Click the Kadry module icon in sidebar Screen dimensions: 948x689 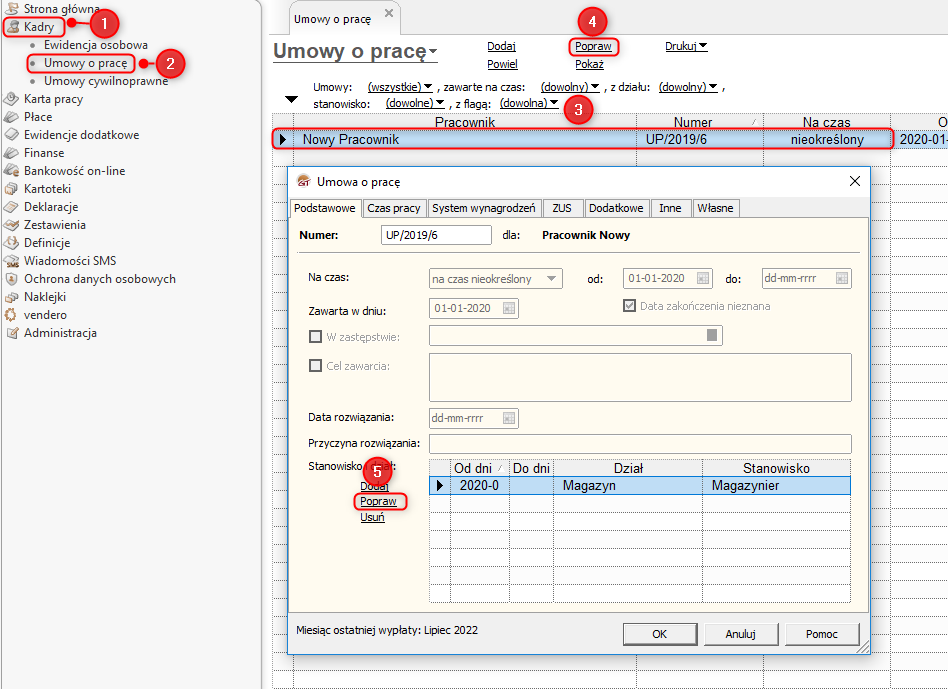[x=12, y=27]
